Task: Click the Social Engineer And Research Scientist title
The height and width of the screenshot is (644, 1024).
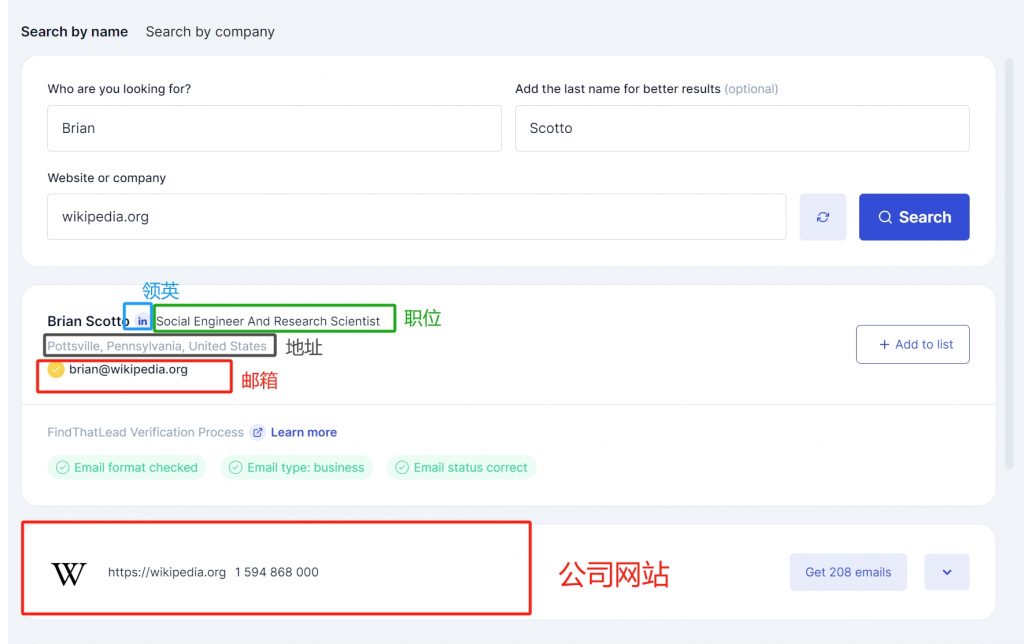Action: pyautogui.click(x=268, y=321)
